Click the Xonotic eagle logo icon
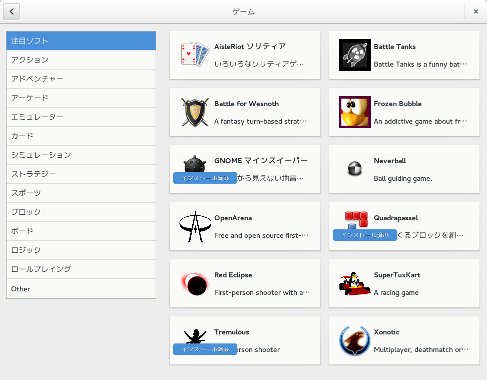Image resolution: width=487 pixels, height=380 pixels. 355,341
